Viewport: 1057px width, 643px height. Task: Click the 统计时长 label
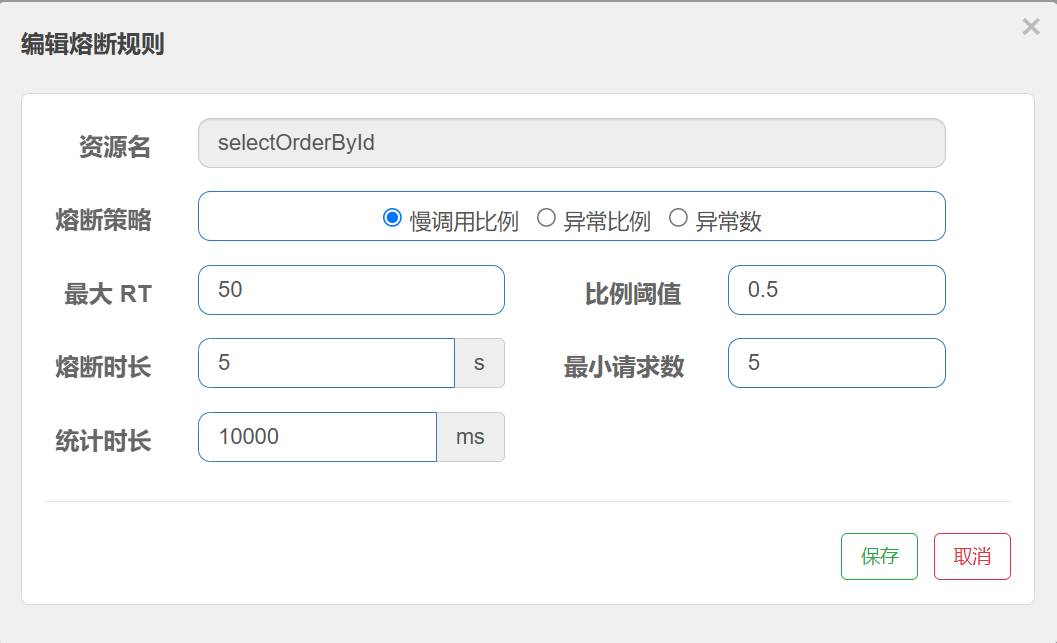click(x=103, y=441)
